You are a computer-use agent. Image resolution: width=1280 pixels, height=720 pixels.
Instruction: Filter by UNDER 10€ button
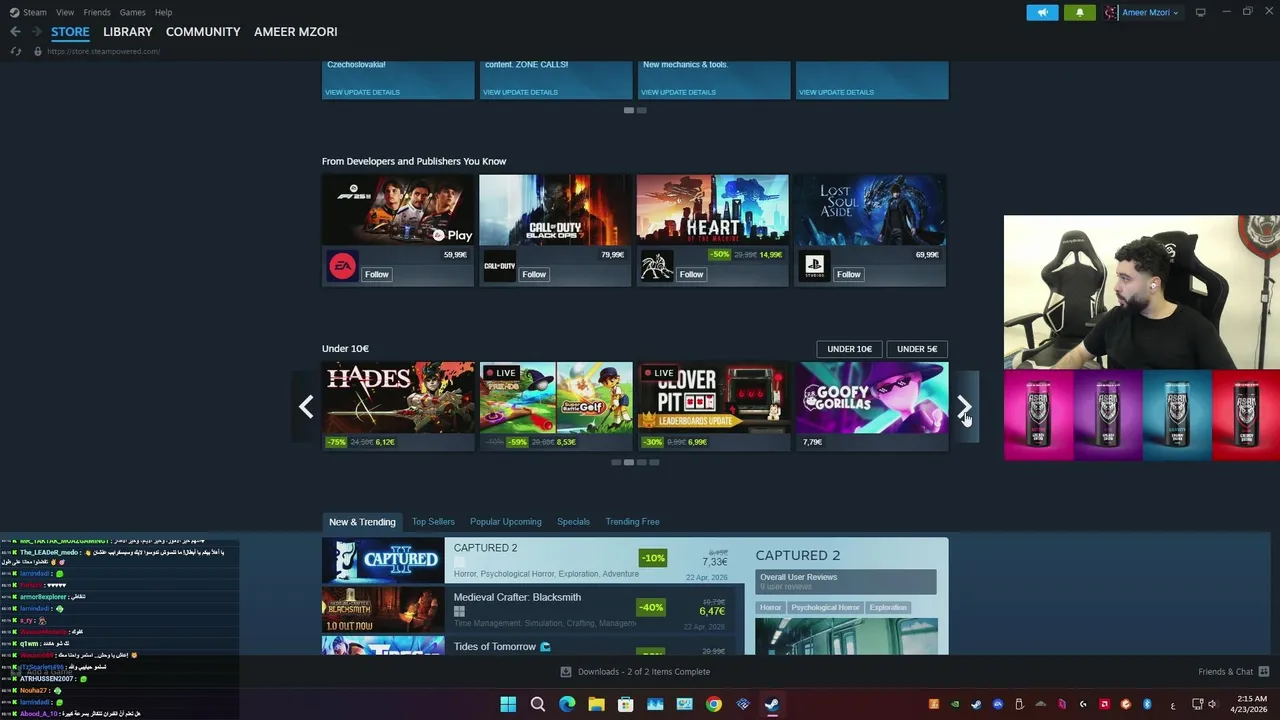point(849,349)
